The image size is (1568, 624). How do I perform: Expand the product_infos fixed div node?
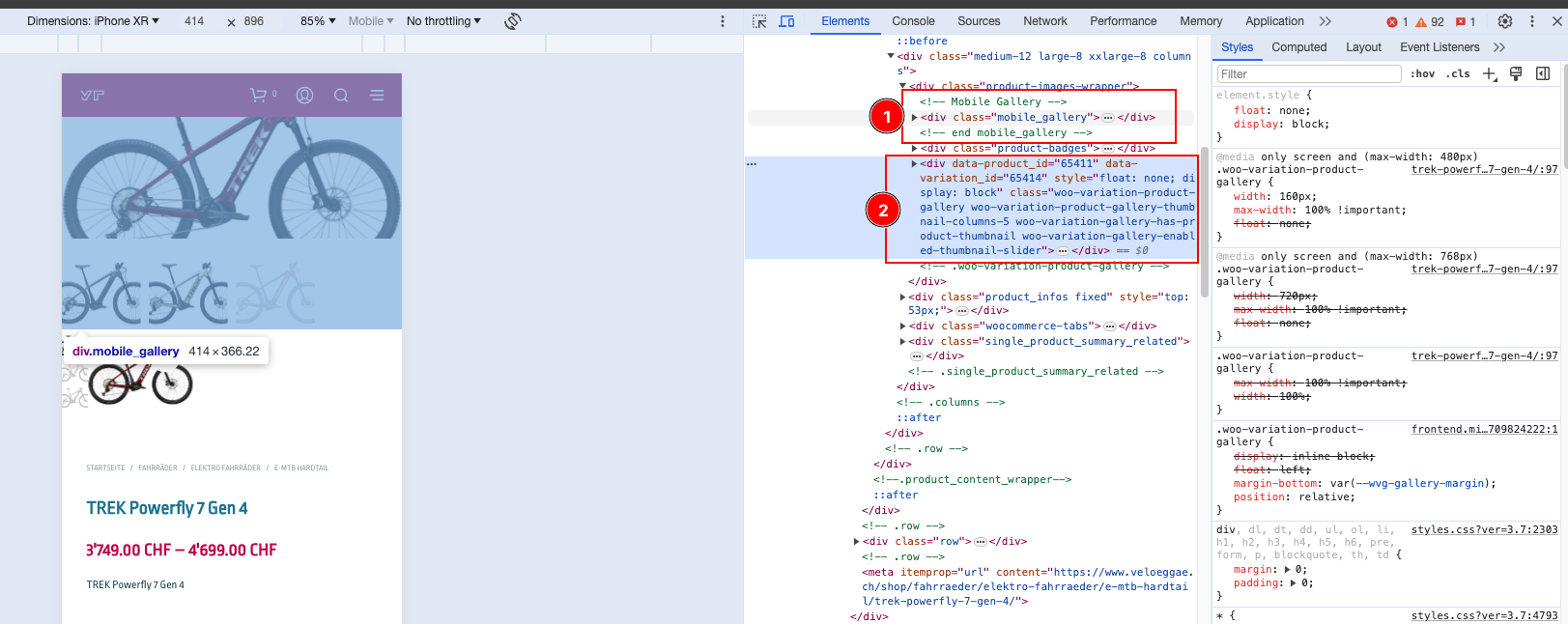coord(902,298)
